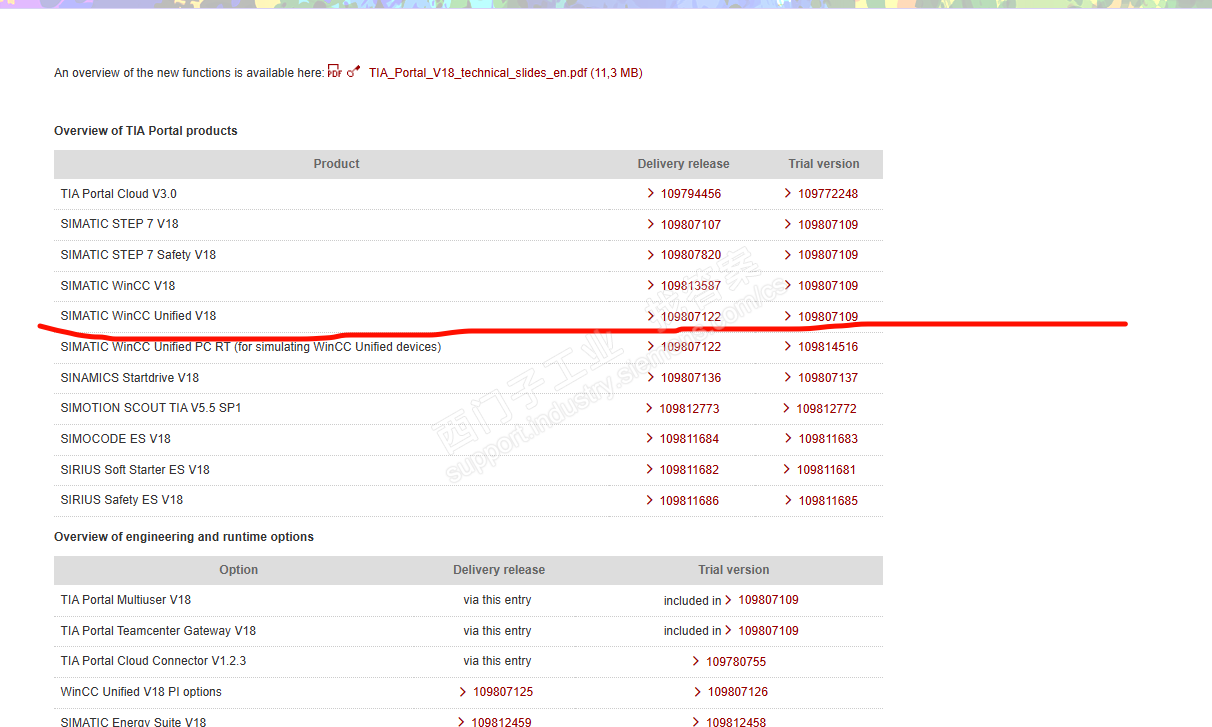Screen dimensions: 1212x727
Task: Open delivery release 109812773 for SIMOTION SCOUT TIA
Action: [x=689, y=409]
